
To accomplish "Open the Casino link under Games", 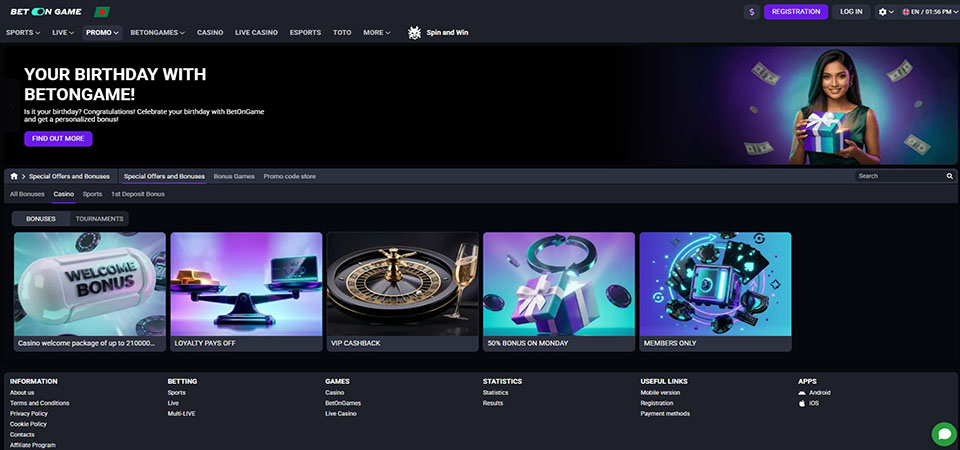I will (335, 393).
